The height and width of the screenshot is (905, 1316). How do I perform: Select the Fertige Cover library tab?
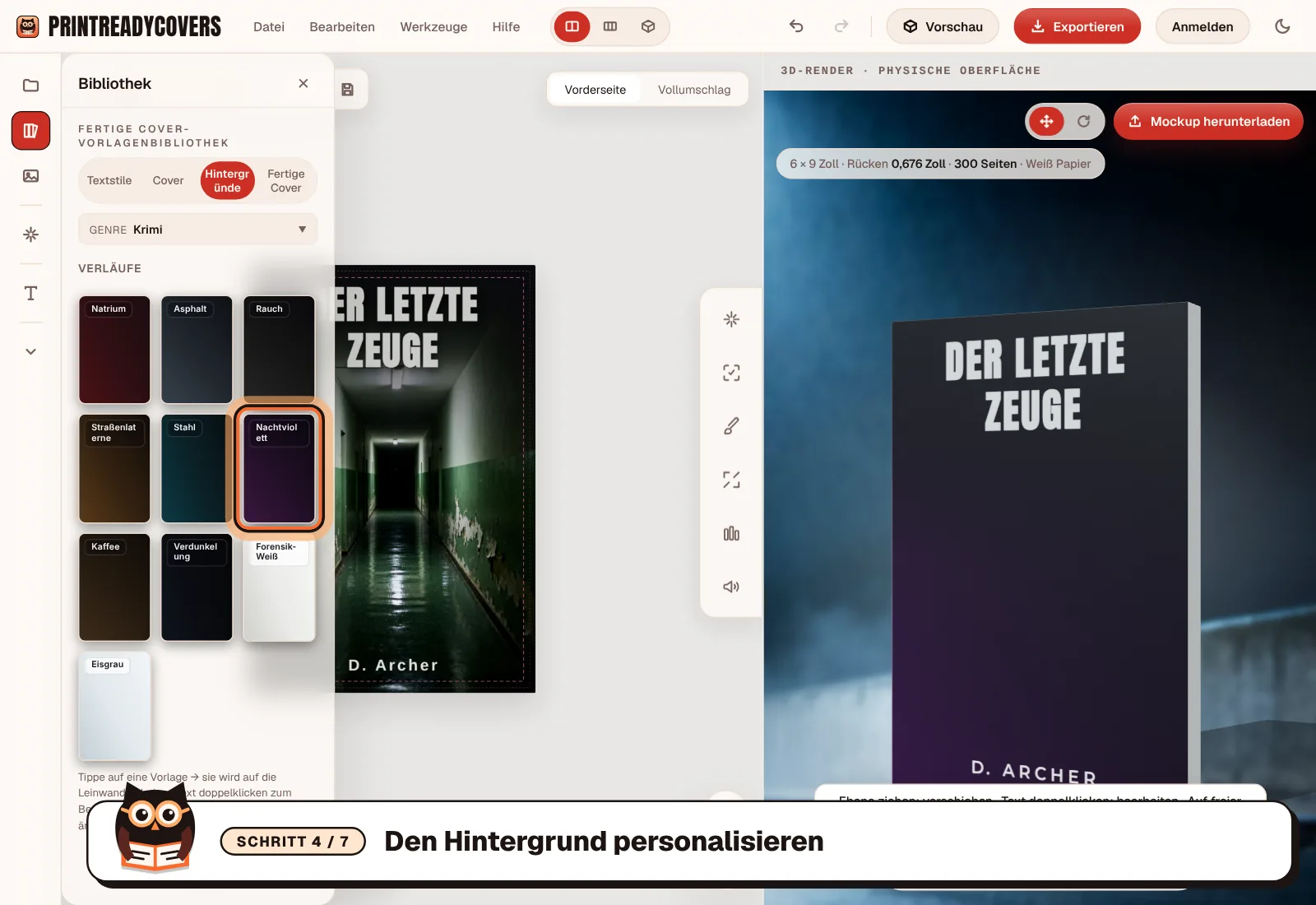pos(286,180)
